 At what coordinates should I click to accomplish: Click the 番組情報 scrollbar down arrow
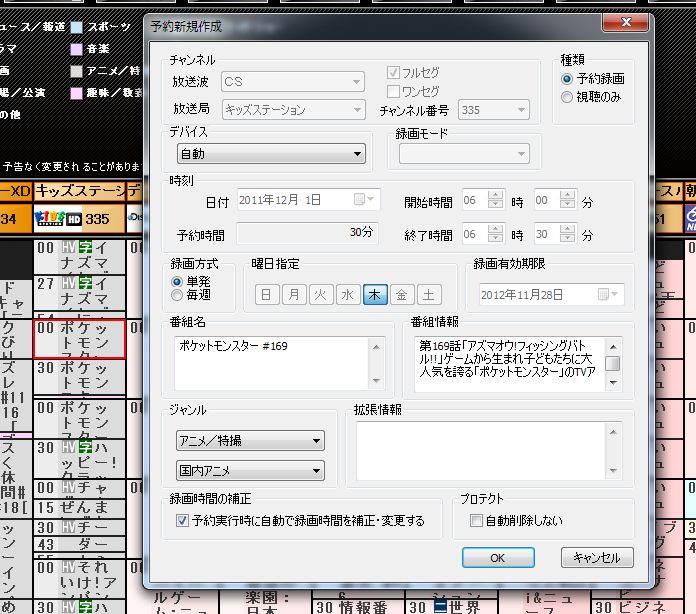pyautogui.click(x=613, y=383)
